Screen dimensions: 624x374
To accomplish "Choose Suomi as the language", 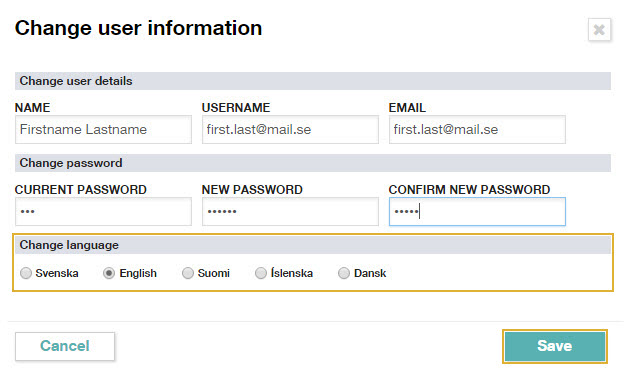I will tap(187, 273).
